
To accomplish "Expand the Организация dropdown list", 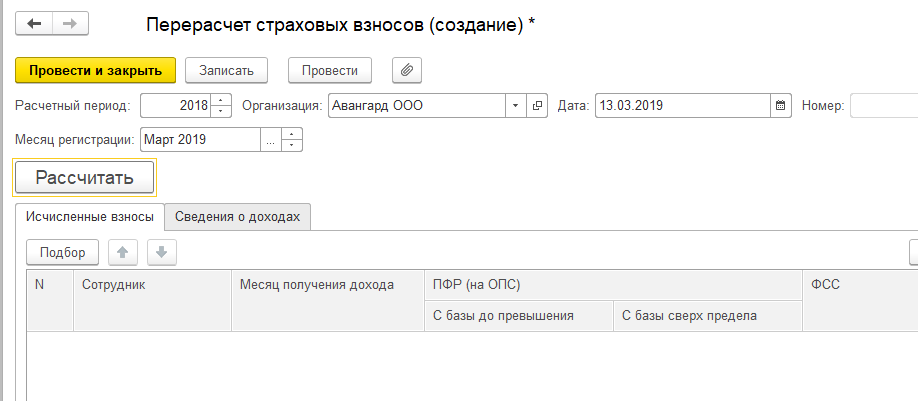I will (515, 105).
